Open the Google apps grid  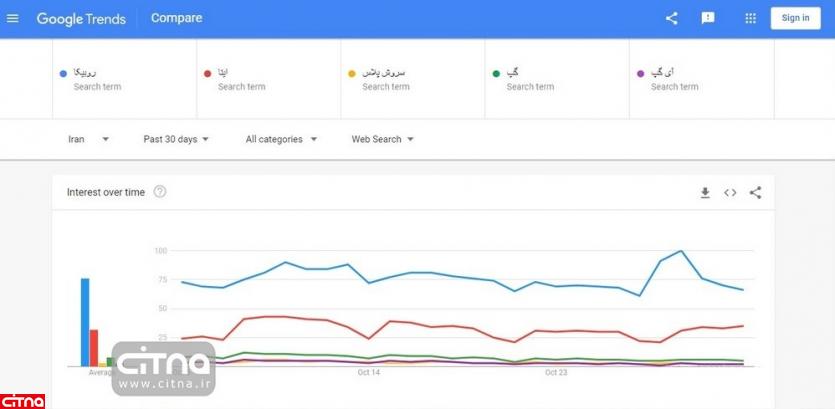point(751,18)
